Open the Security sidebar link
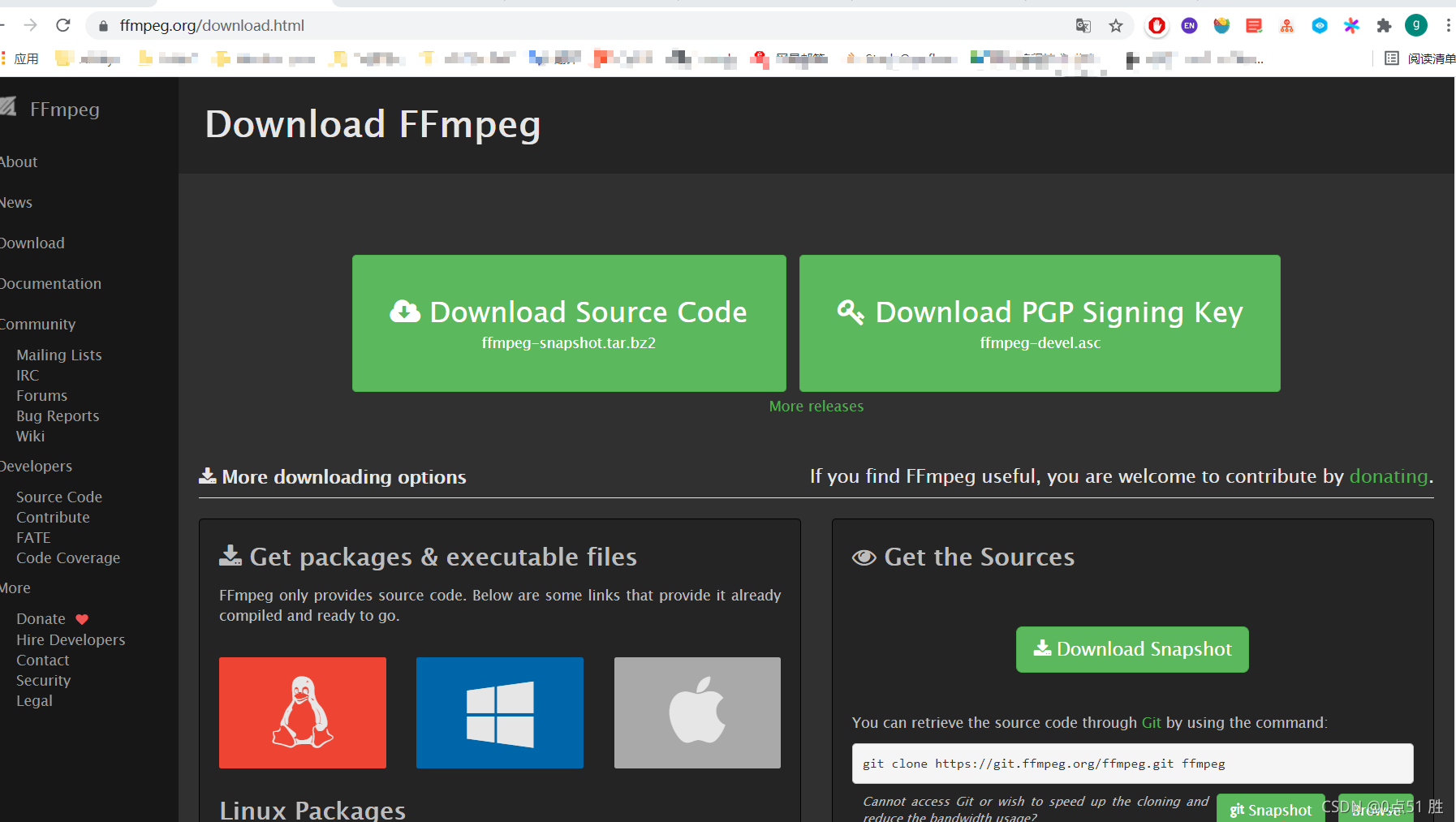This screenshot has height=822, width=1456. (43, 680)
